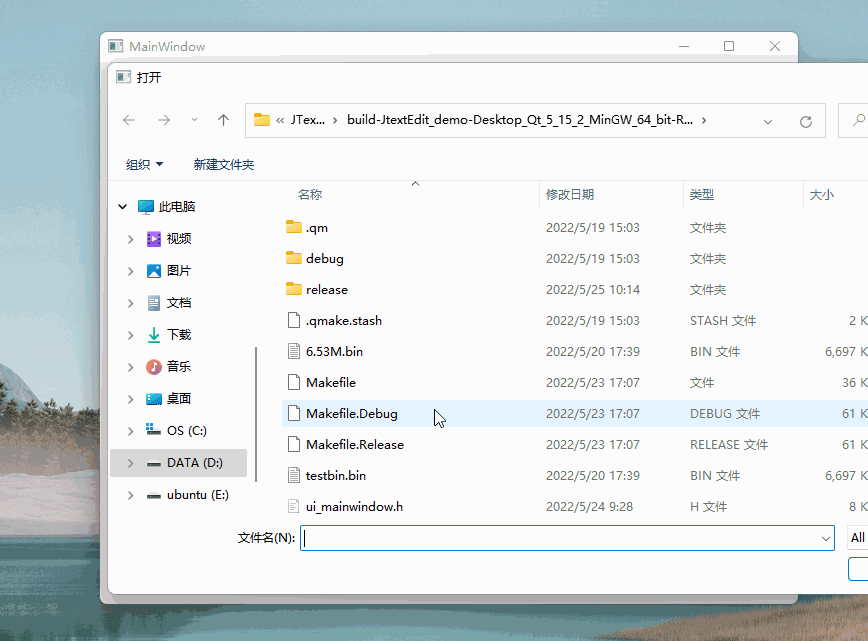Viewport: 868px width, 641px height.
Task: Select the Makefile.Debug file icon
Action: pos(294,413)
